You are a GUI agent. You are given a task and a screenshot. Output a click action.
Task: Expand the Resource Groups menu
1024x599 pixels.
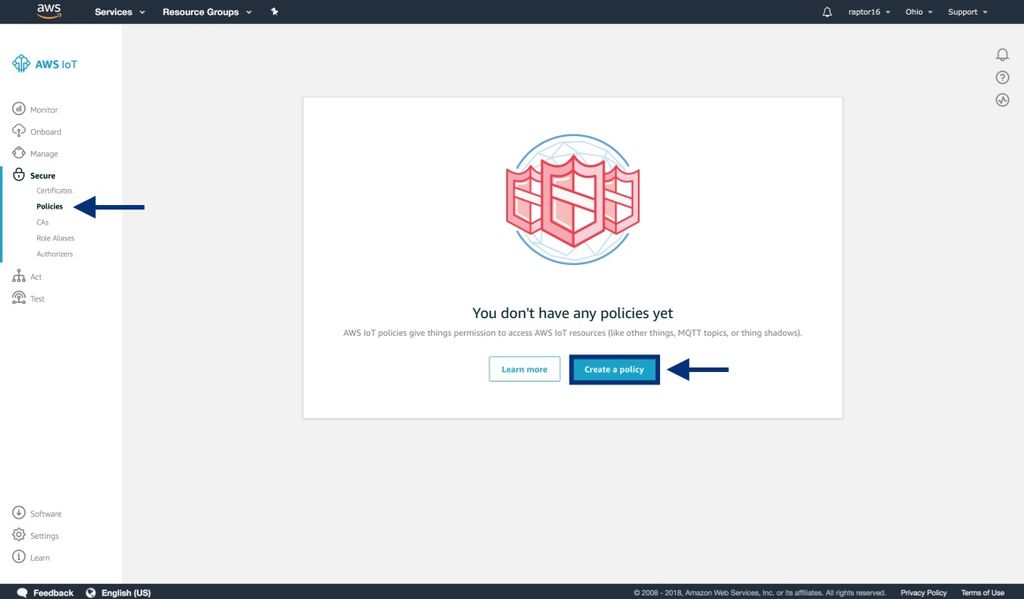point(207,12)
